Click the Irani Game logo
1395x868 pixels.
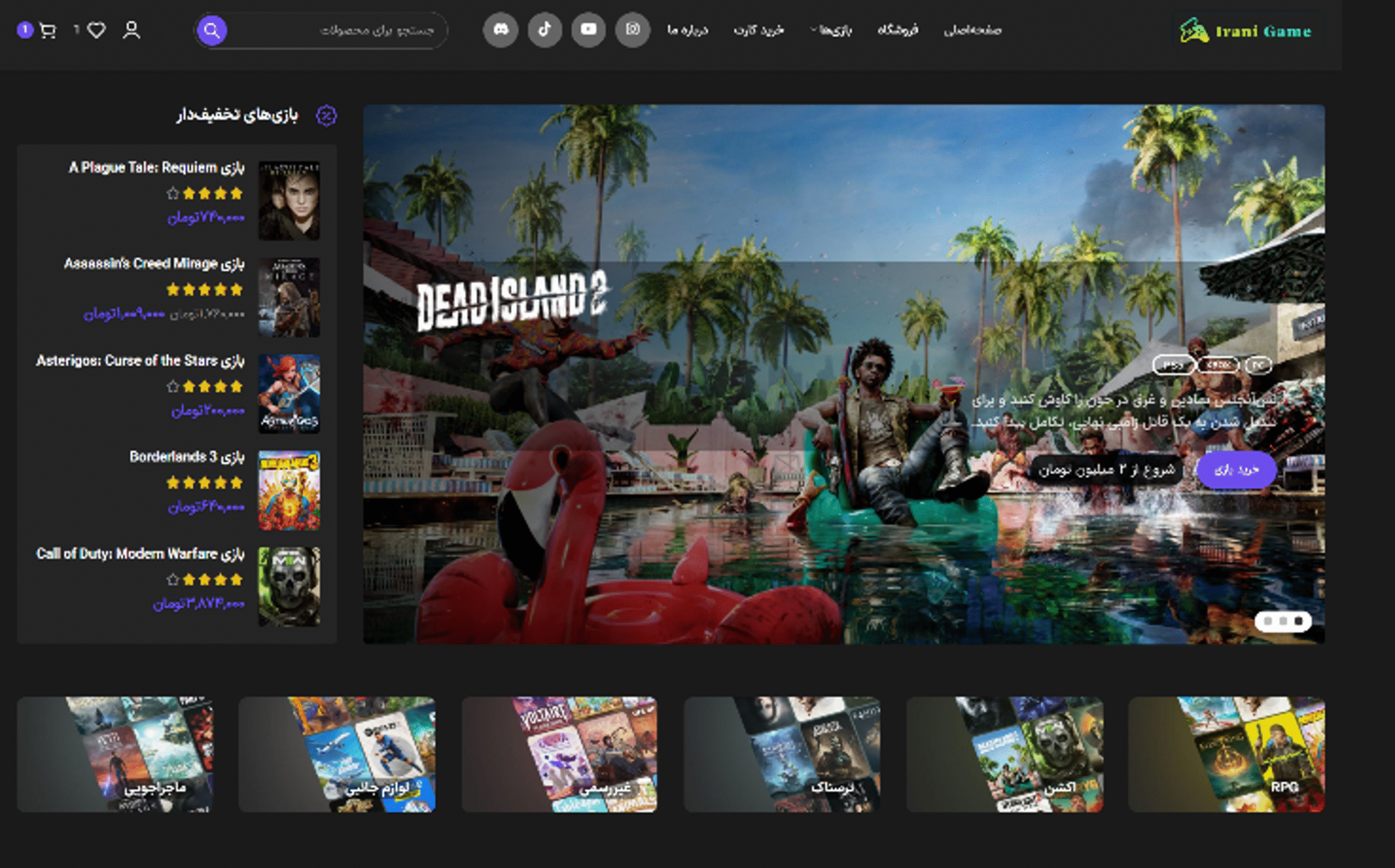pyautogui.click(x=1245, y=31)
